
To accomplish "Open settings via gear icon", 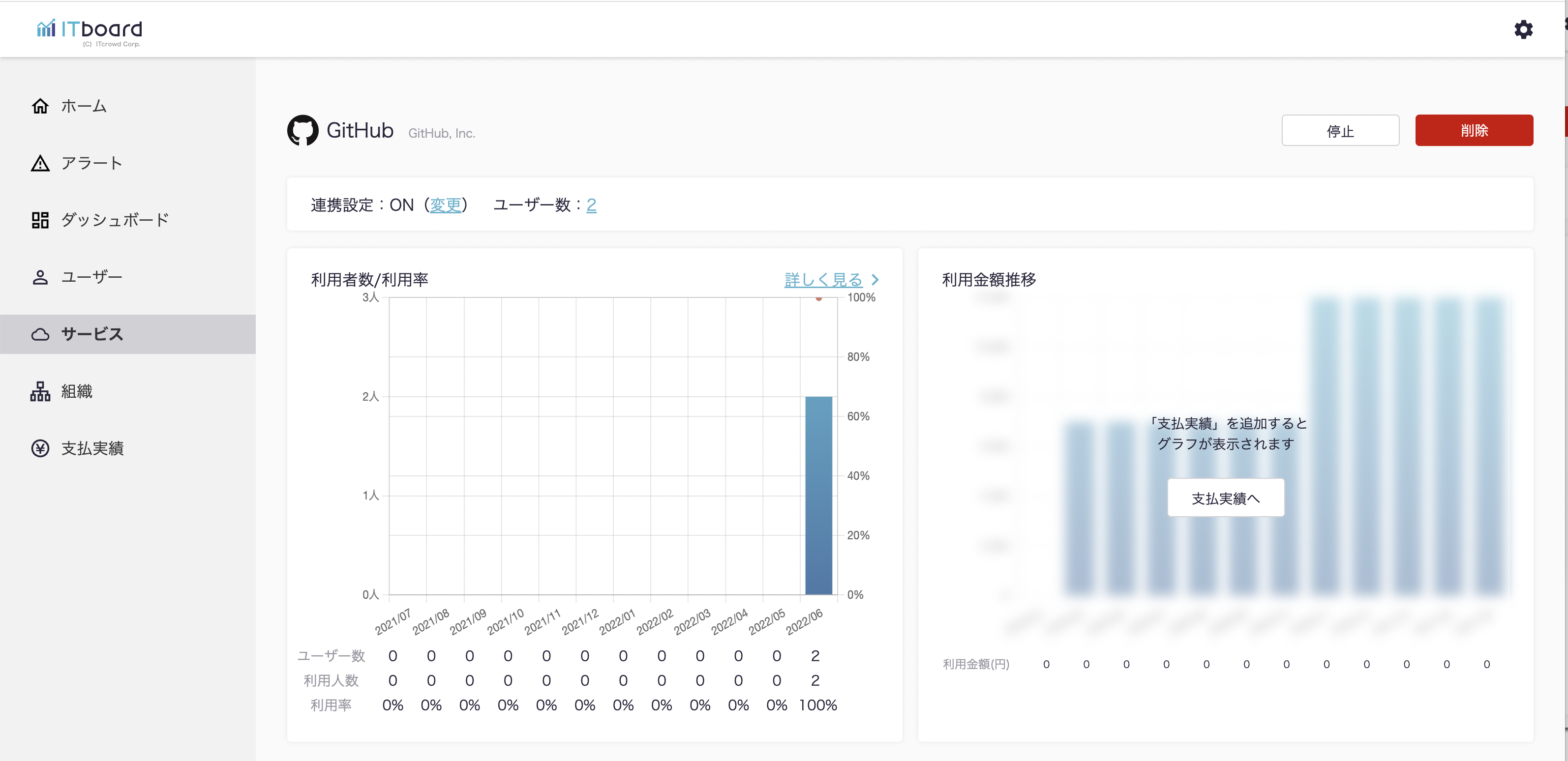I will [1523, 29].
